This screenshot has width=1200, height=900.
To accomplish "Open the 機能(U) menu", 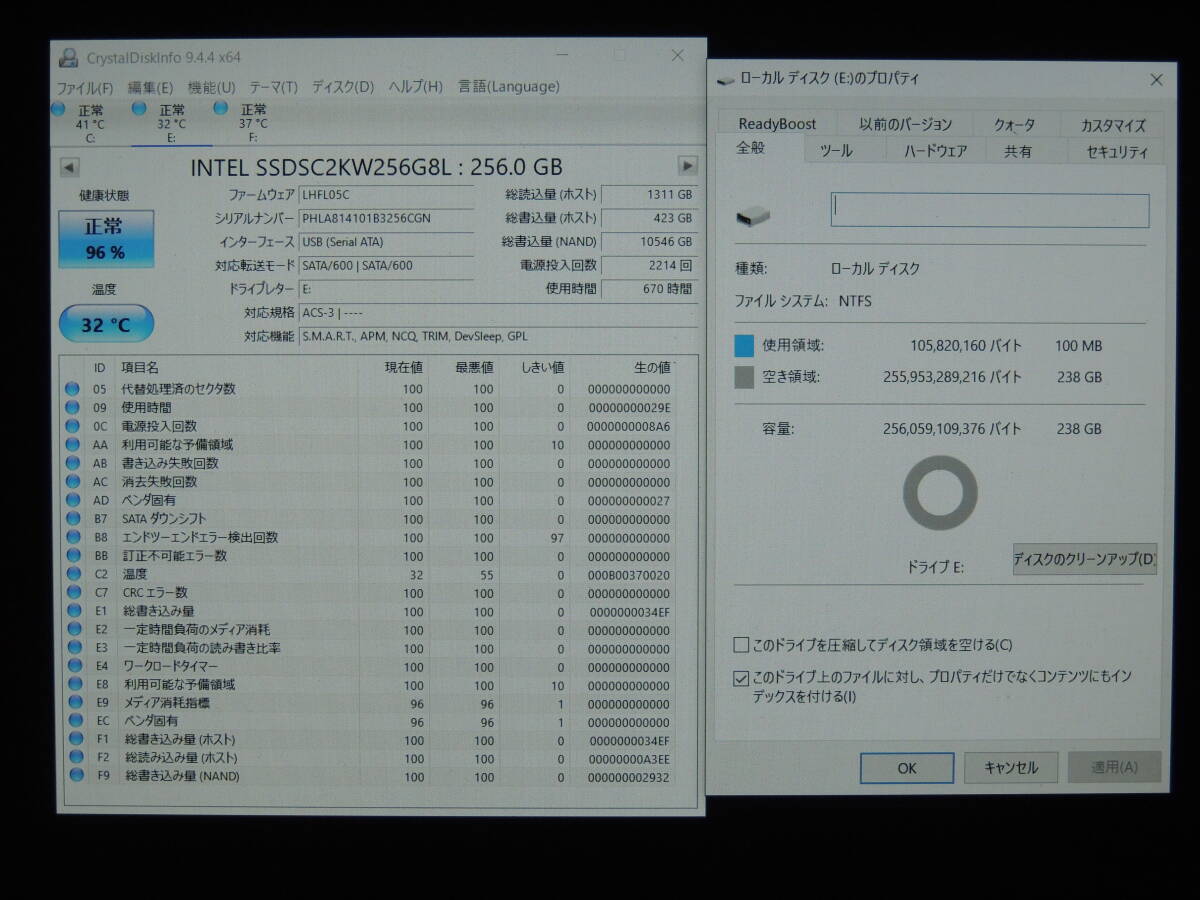I will 211,87.
